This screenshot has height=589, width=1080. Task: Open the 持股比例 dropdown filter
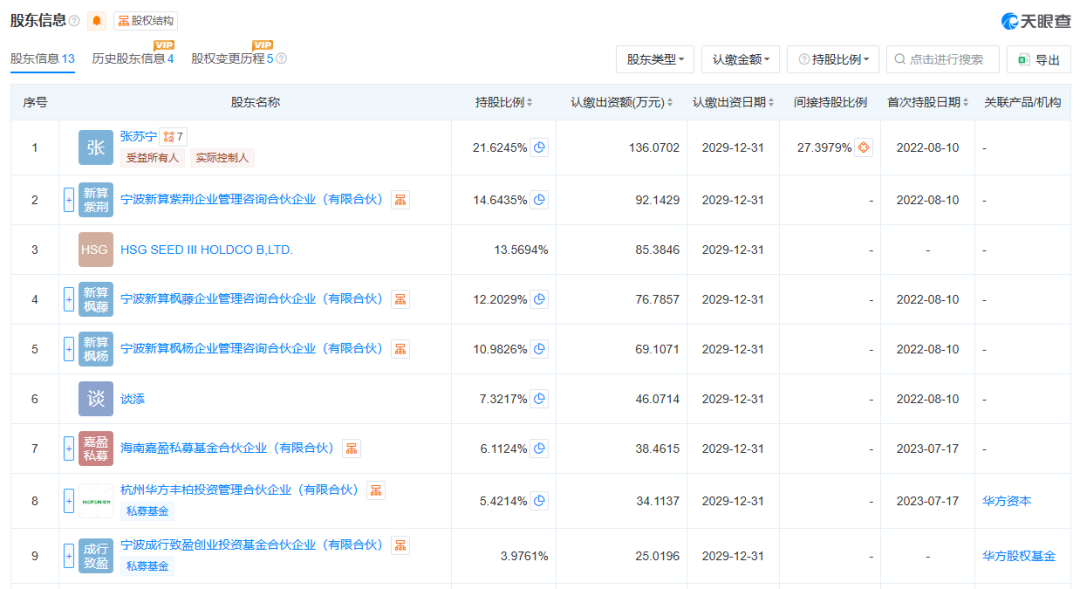(833, 59)
